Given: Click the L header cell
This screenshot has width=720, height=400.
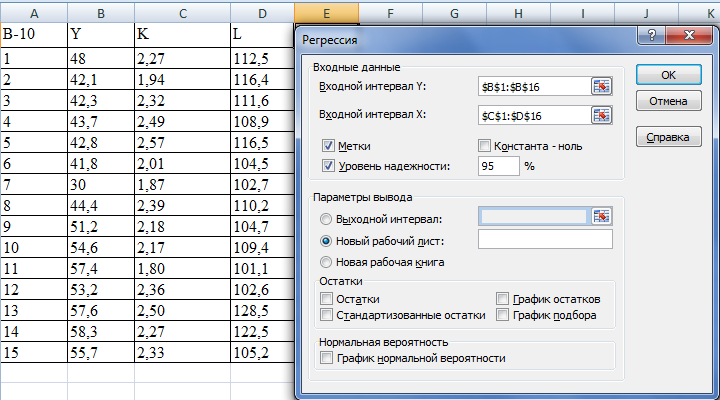Looking at the screenshot, I should click(262, 35).
